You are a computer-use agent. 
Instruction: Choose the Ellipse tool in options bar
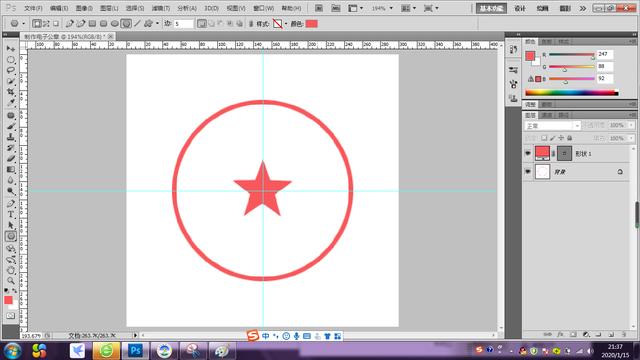pos(115,24)
